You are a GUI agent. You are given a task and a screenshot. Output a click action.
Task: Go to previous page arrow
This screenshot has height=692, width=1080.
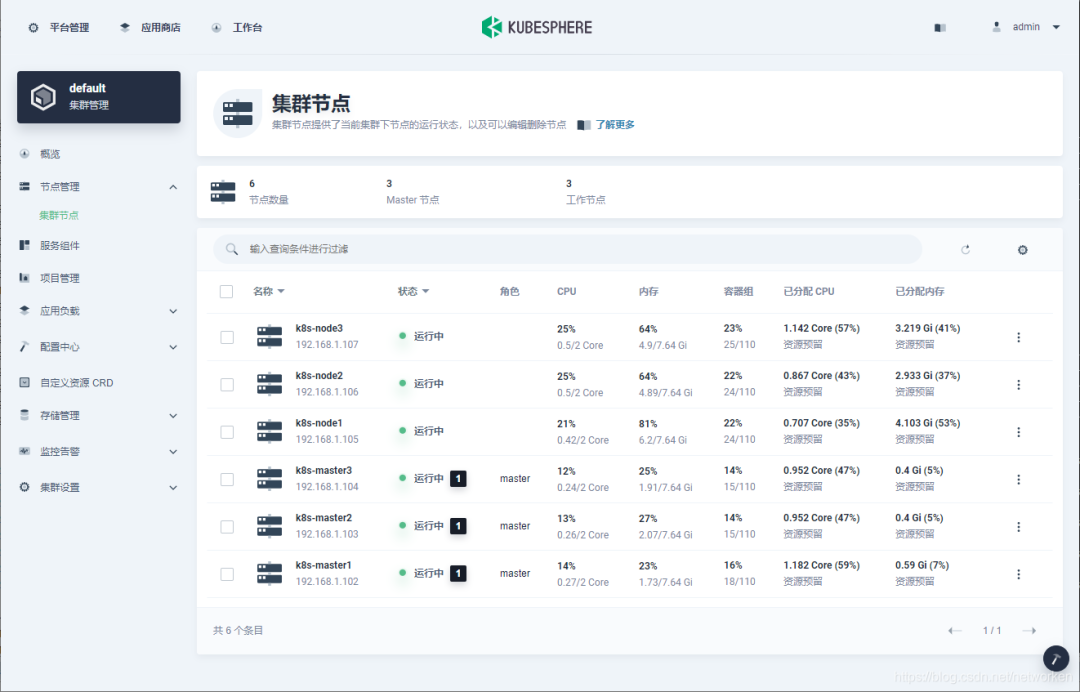(955, 631)
